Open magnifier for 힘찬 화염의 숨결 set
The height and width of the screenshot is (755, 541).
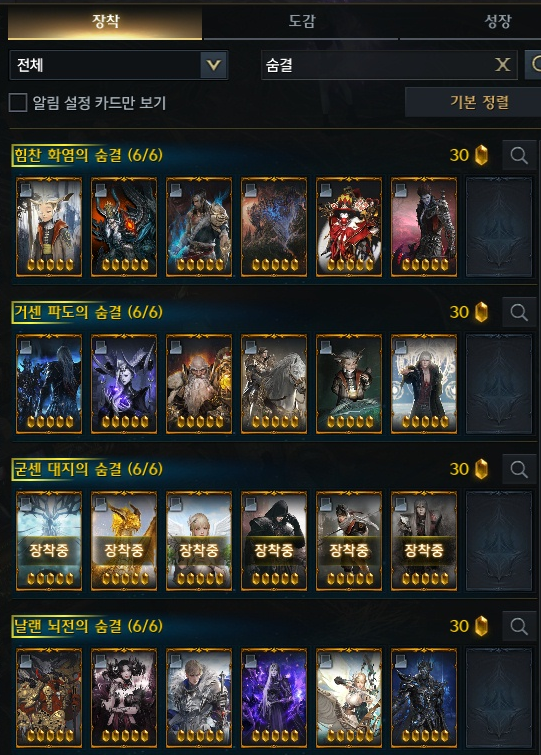[x=519, y=155]
